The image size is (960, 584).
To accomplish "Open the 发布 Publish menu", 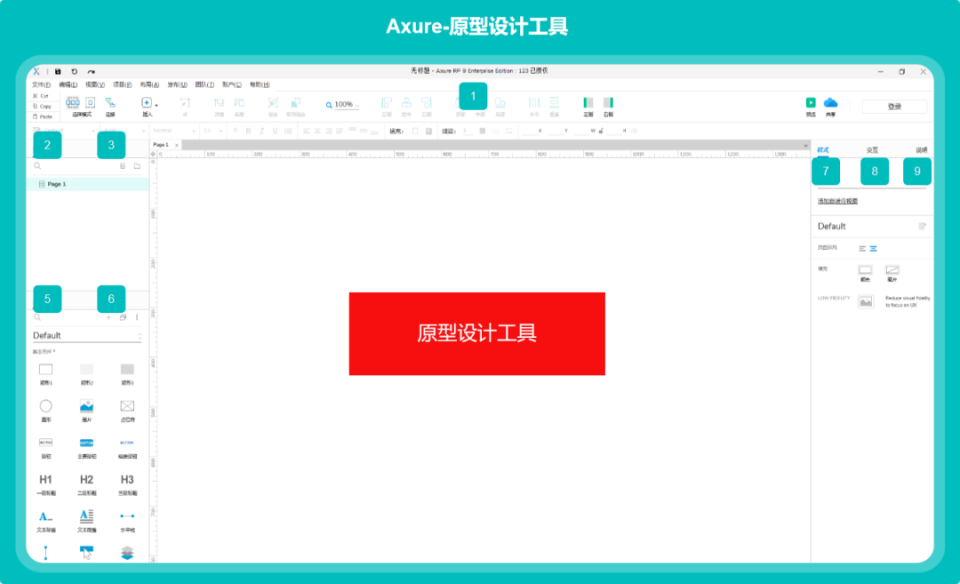I will pyautogui.click(x=178, y=84).
